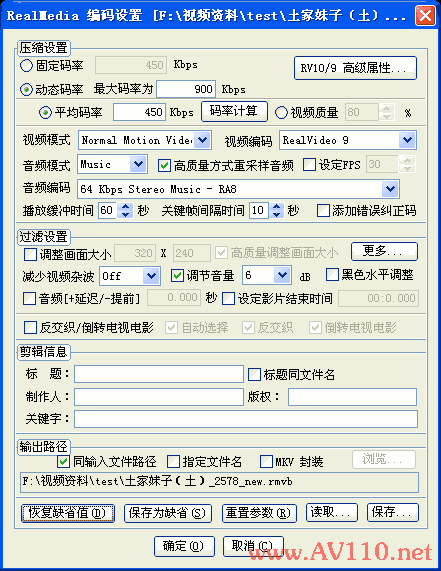Click 重置参数(R) button
Screen dimensions: 441x571
(259, 513)
